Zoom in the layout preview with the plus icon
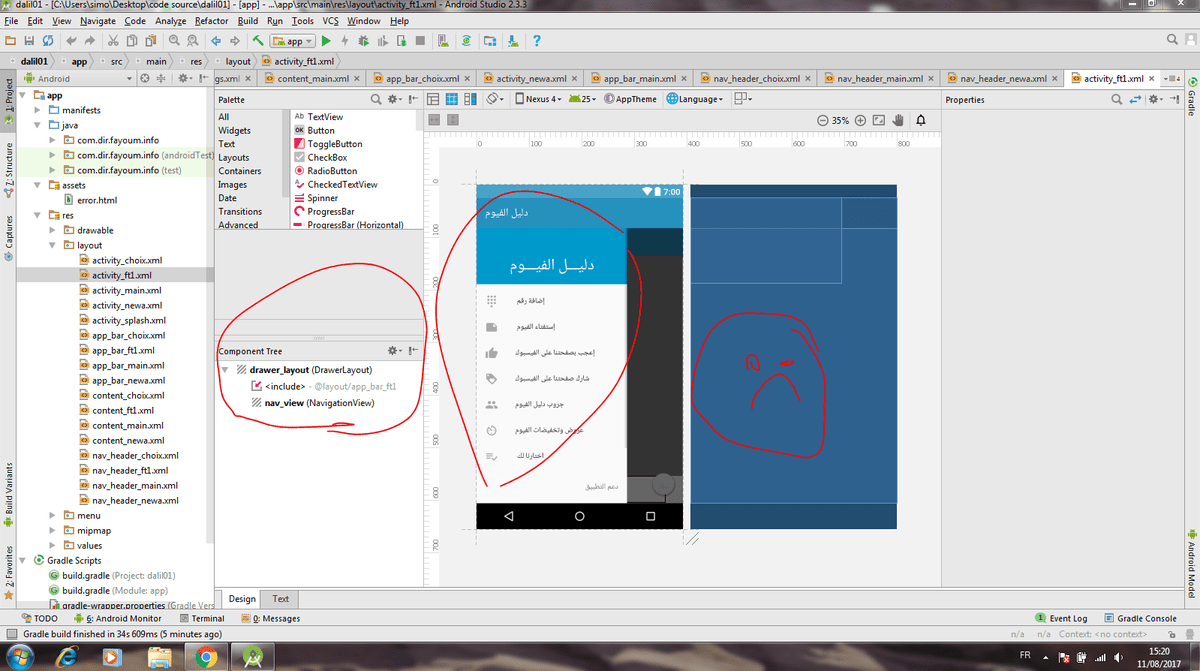 click(860, 120)
